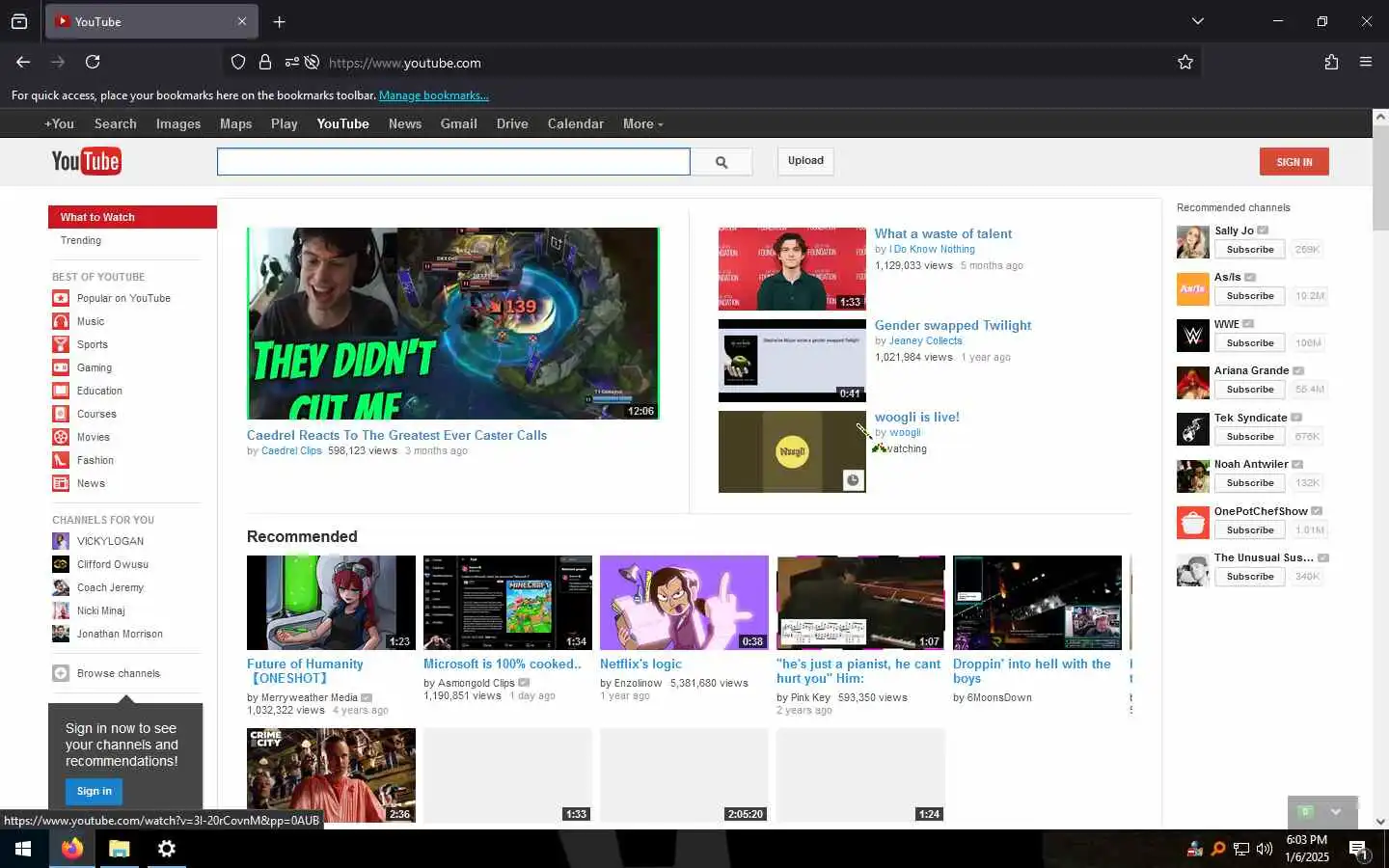Click the red SIGN IN button

(x=1294, y=162)
